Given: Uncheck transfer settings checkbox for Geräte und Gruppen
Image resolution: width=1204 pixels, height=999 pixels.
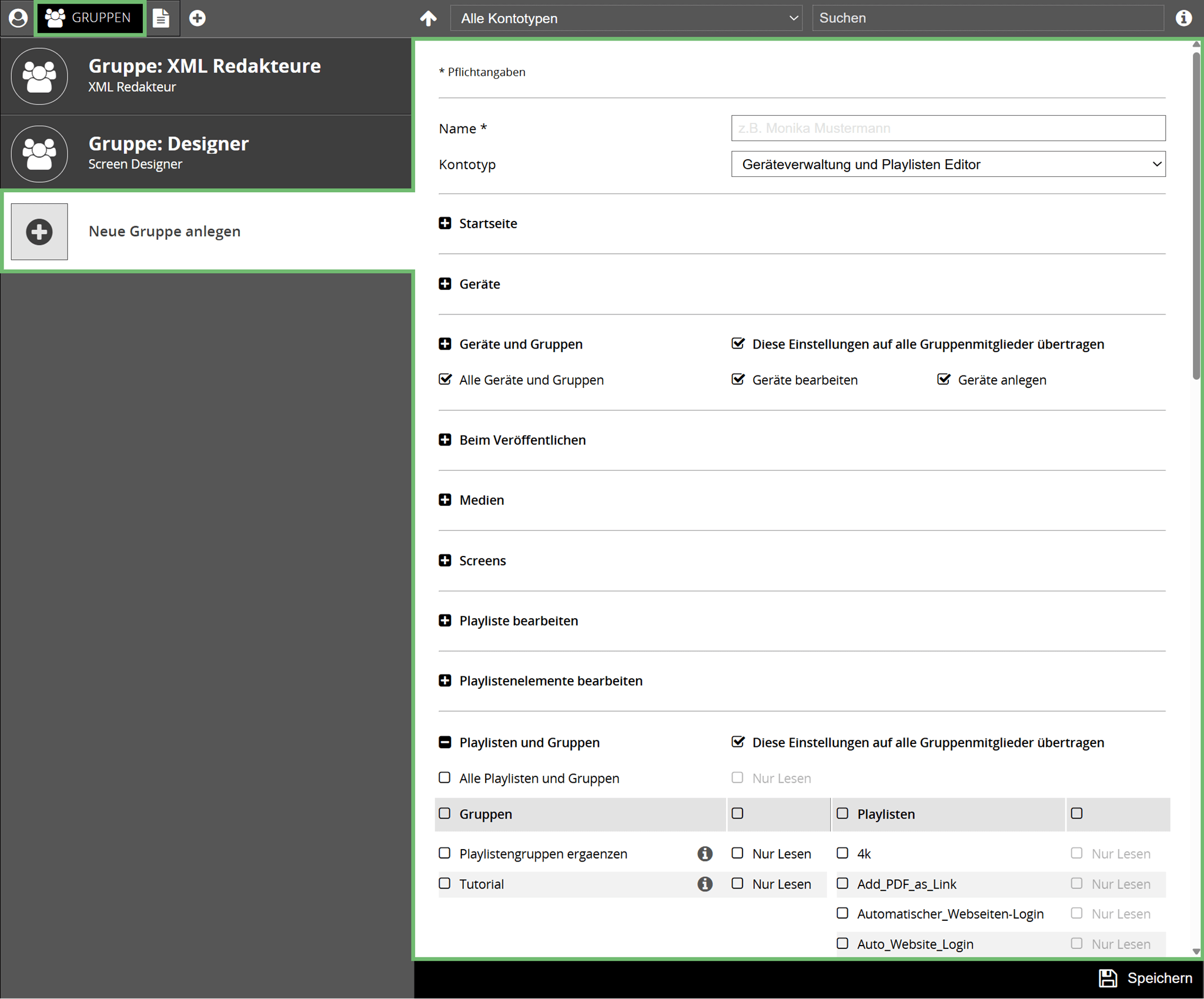Looking at the screenshot, I should [x=738, y=343].
